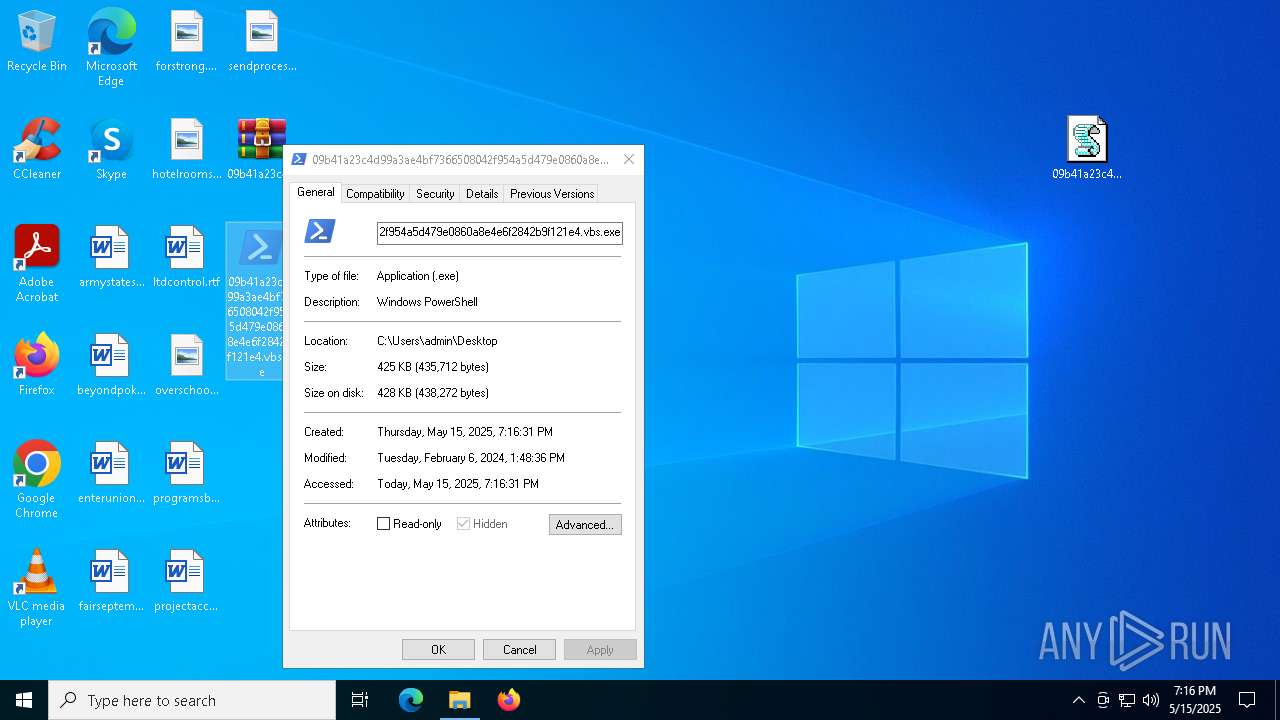Confirm the Properties dialog with OK
The image size is (1280, 720).
coord(438,650)
